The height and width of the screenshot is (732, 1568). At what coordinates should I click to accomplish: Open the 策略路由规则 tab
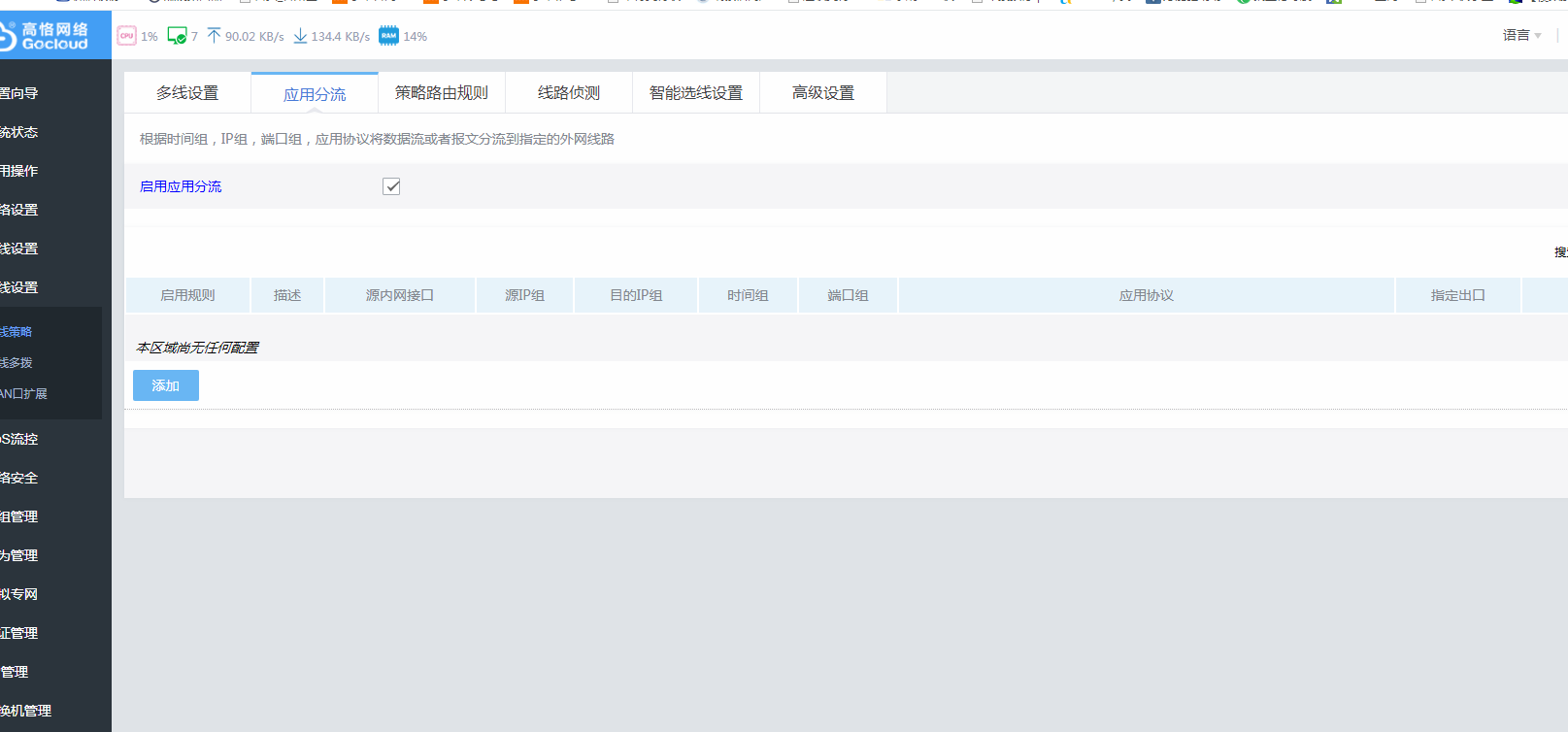click(x=442, y=93)
